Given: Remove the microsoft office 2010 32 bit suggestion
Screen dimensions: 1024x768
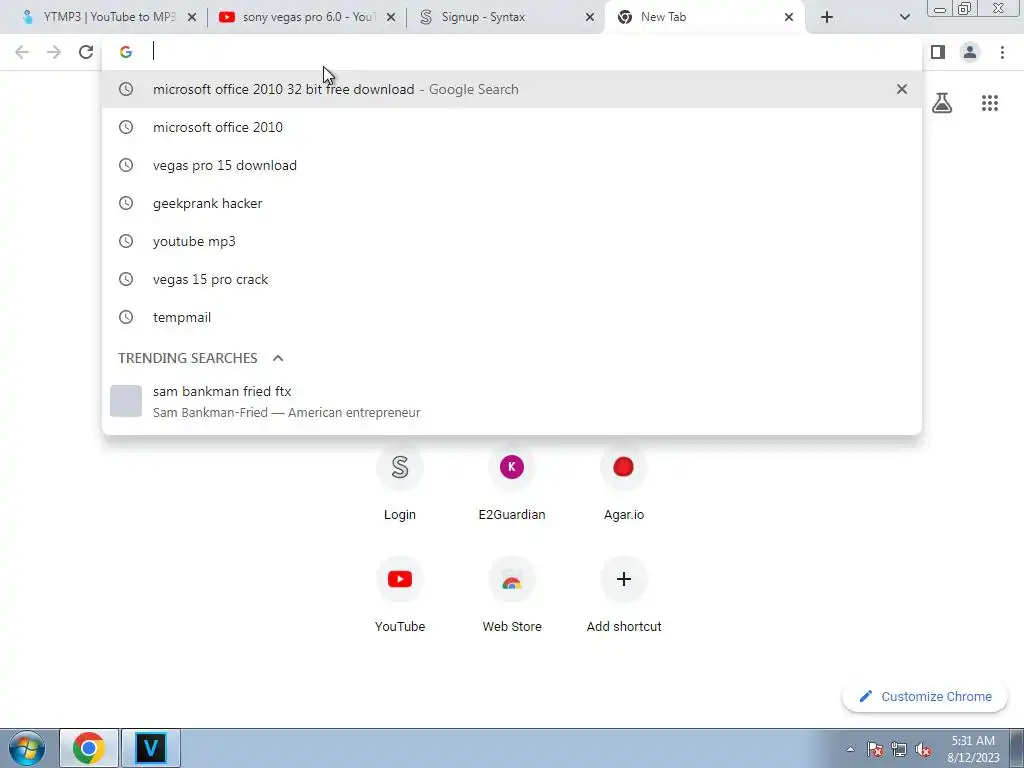Looking at the screenshot, I should pos(902,89).
